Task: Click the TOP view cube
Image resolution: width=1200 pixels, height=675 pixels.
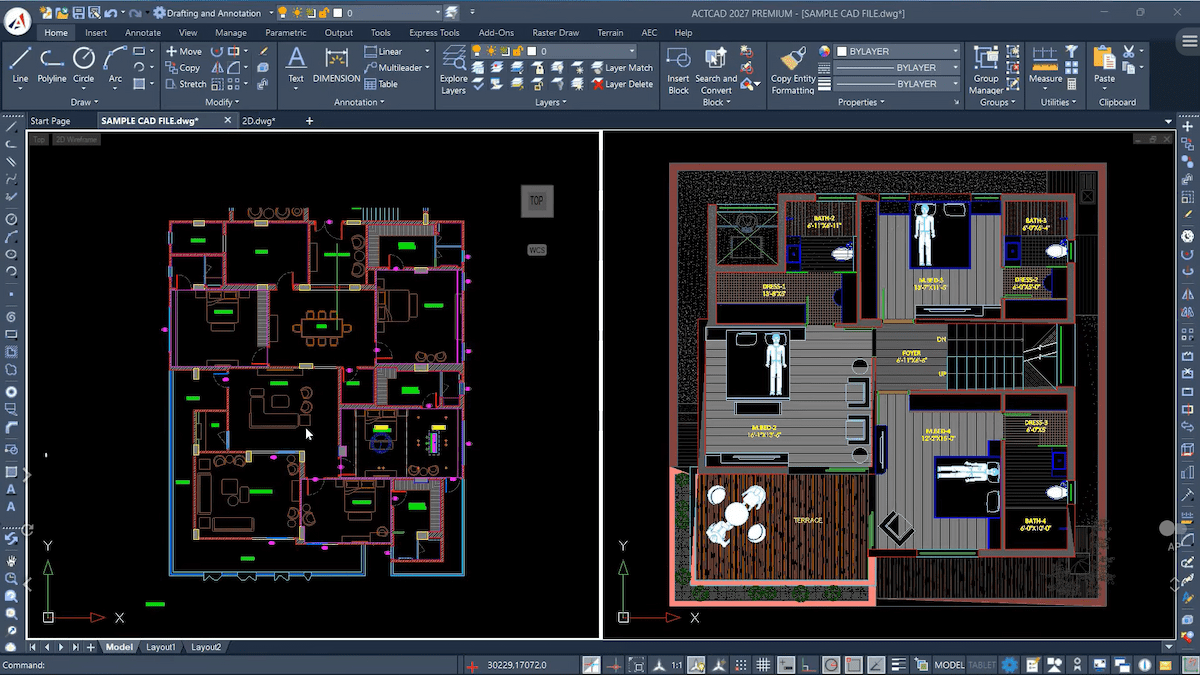Action: click(537, 200)
